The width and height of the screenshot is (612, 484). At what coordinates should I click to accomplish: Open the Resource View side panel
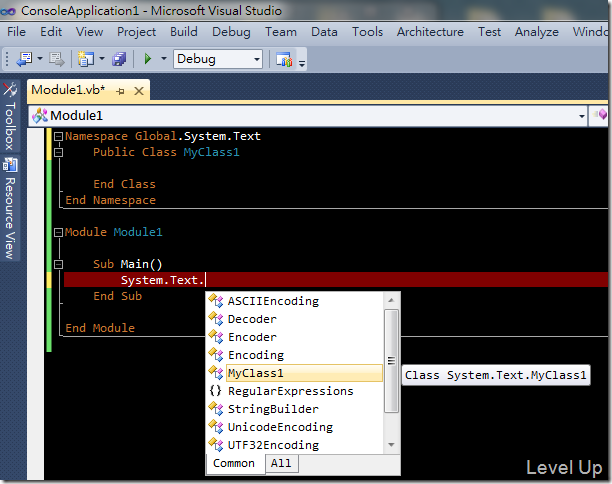tap(10, 209)
